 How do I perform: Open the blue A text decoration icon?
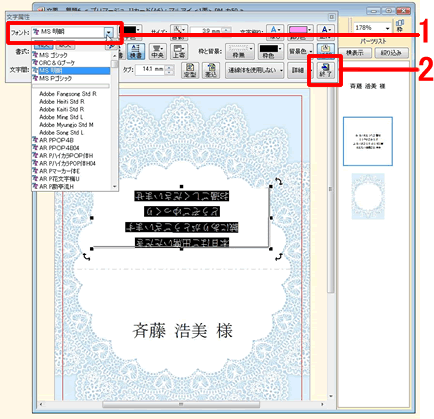(x=275, y=32)
